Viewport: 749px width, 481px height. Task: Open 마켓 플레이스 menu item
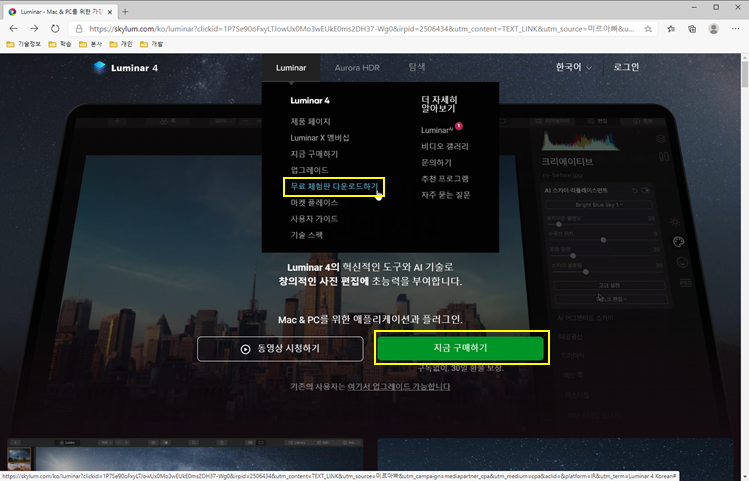point(314,203)
